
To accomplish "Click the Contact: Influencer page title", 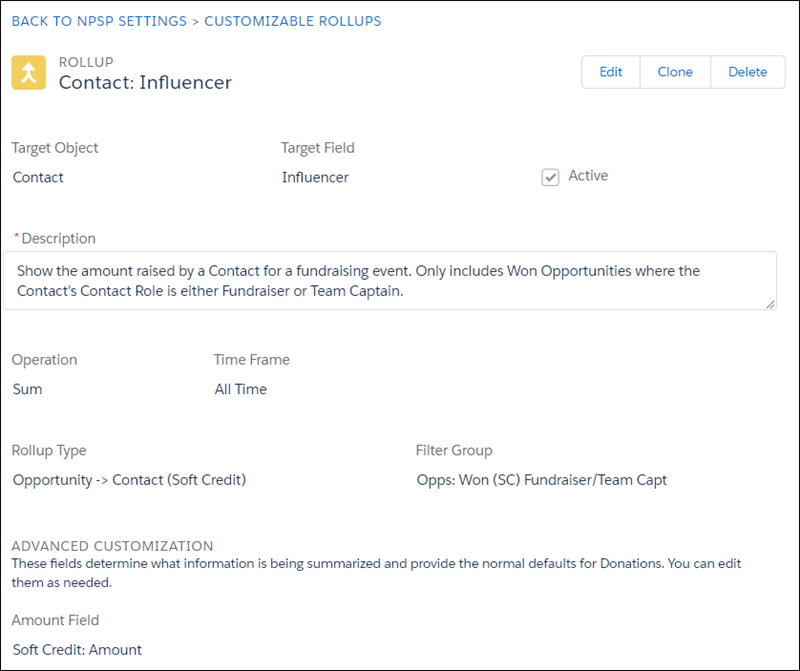I will 145,82.
